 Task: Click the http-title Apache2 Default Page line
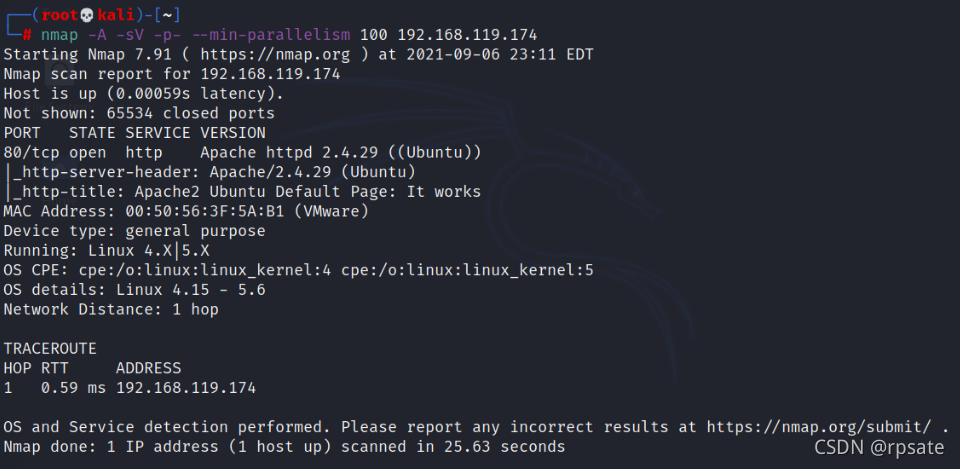[x=242, y=192]
